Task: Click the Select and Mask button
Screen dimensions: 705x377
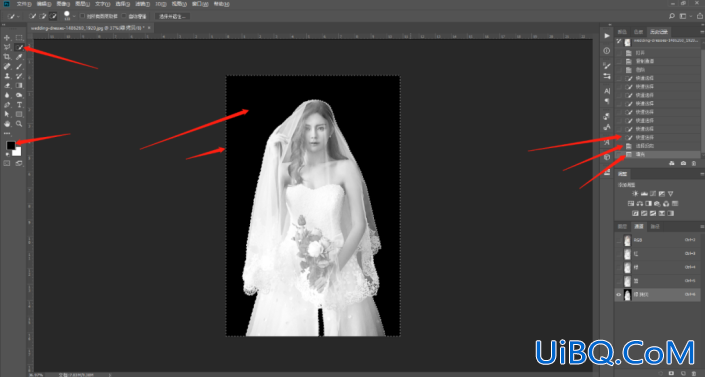Action: pos(173,16)
